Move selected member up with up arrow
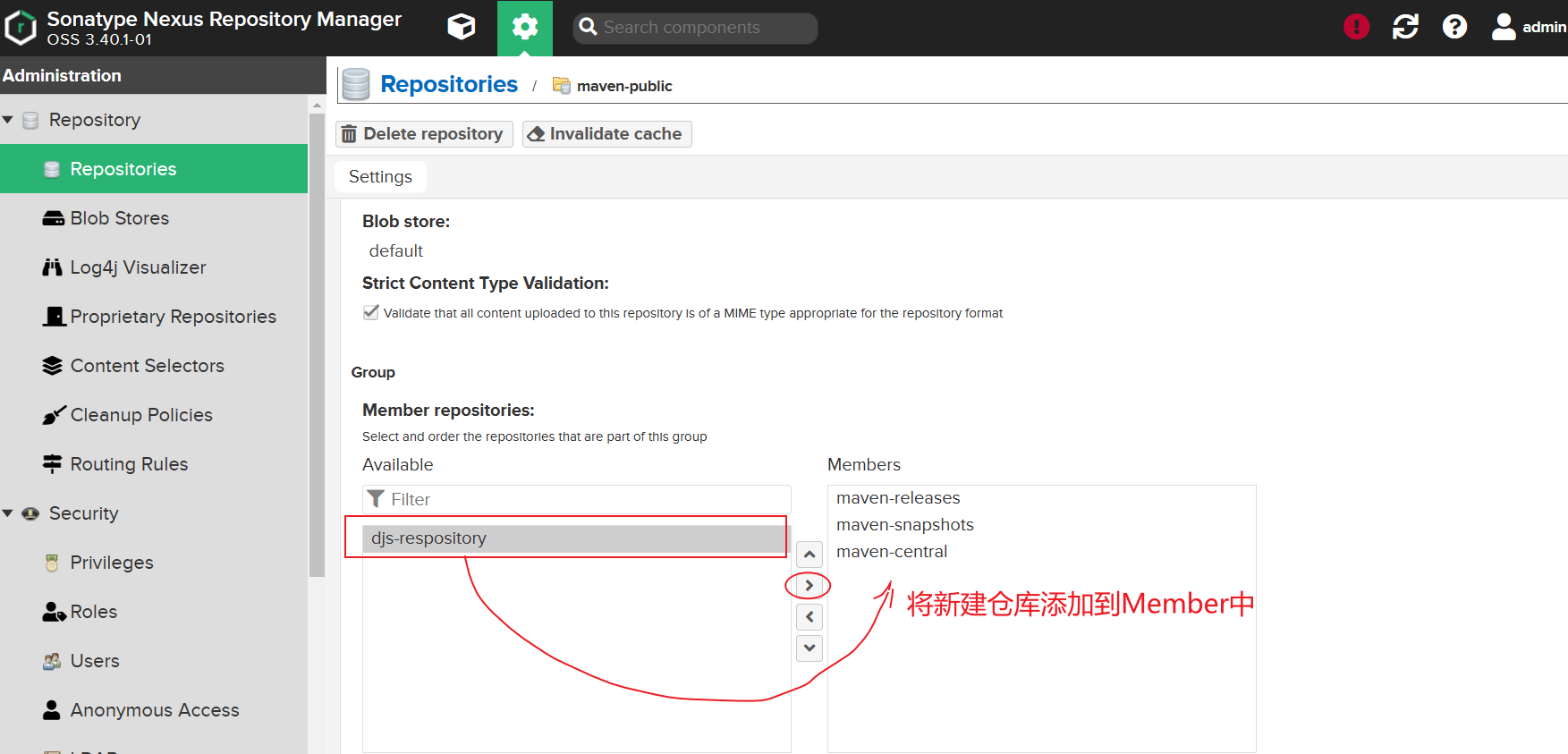 click(809, 555)
